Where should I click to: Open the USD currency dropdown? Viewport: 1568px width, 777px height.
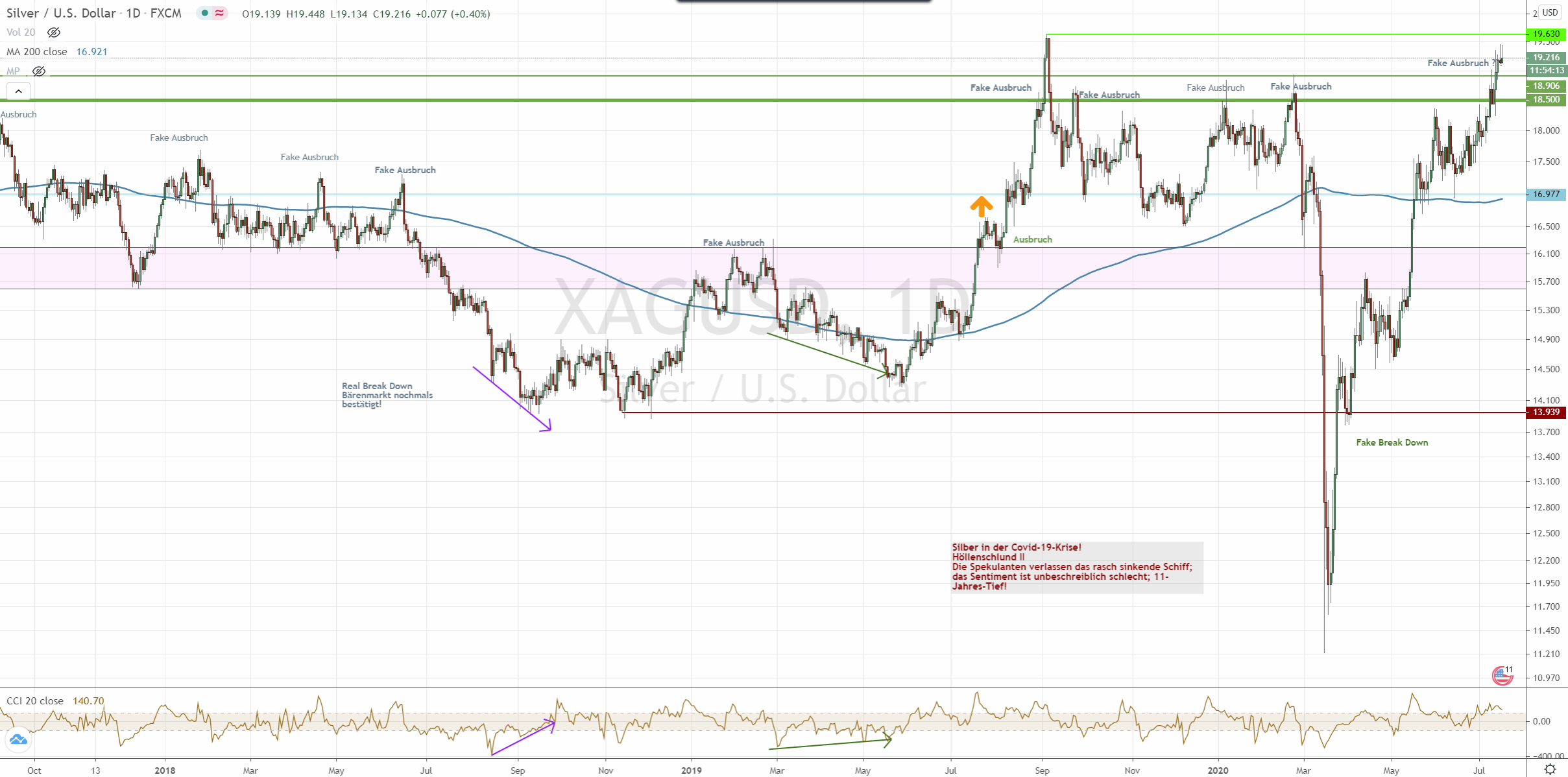pyautogui.click(x=1549, y=12)
